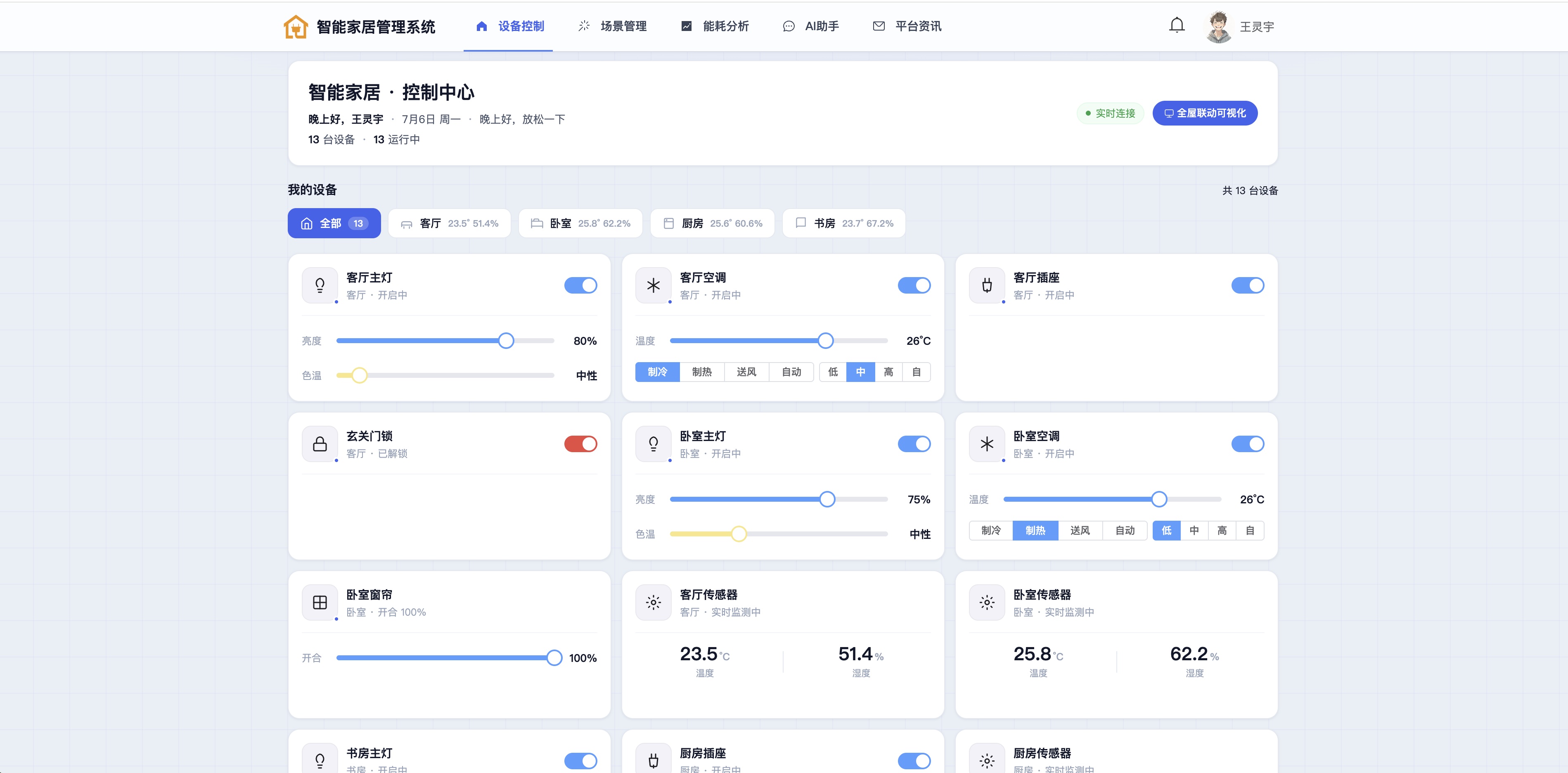Set 卧室空调 fan speed to 高
This screenshot has width=1568, height=773.
(x=1222, y=531)
